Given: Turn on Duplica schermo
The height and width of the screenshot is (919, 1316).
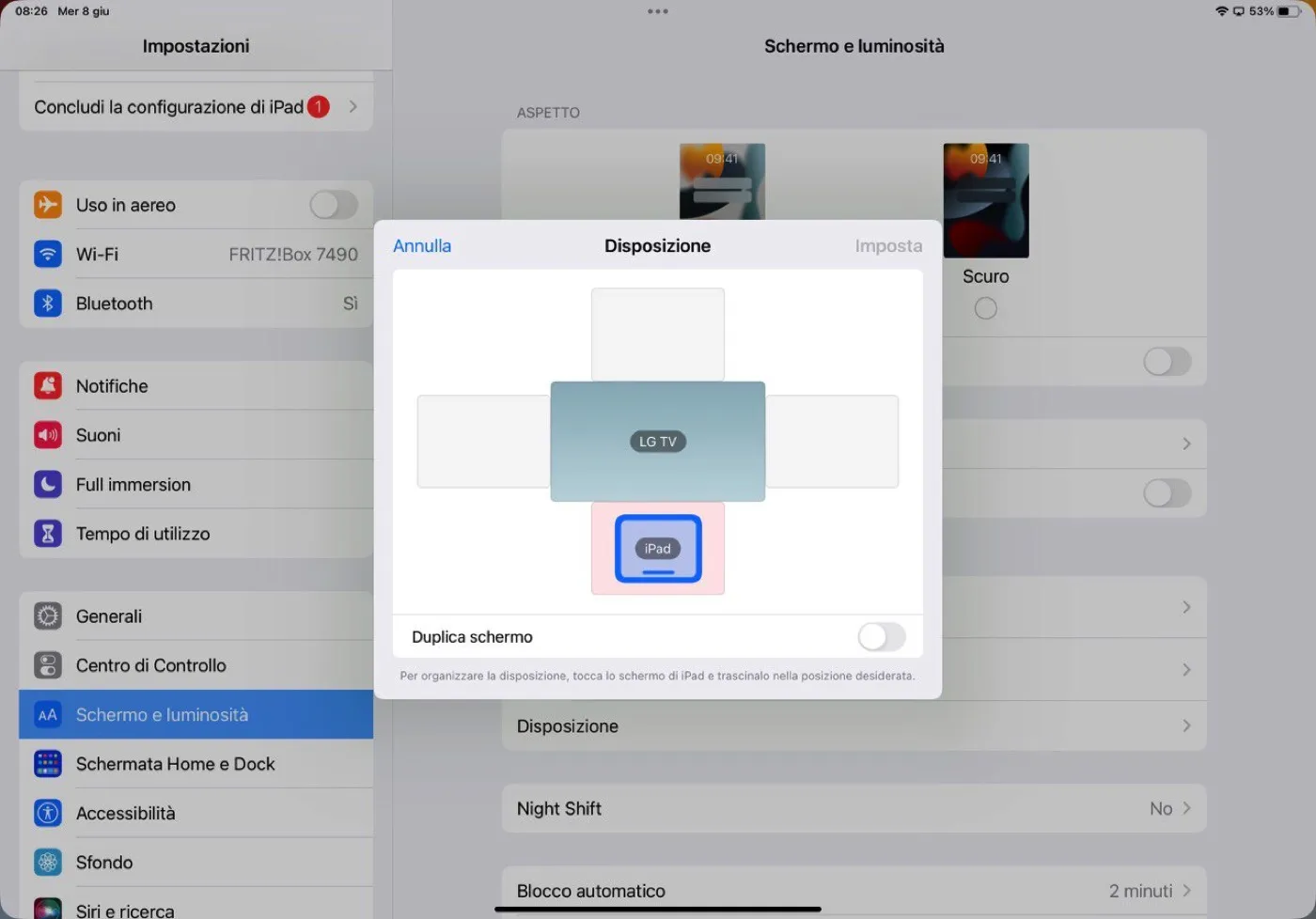Looking at the screenshot, I should (x=882, y=636).
